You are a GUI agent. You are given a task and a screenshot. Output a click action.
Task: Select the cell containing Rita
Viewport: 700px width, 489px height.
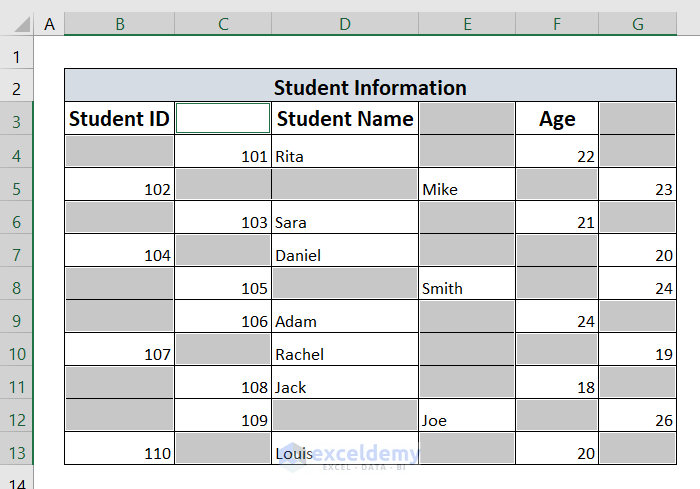[344, 155]
